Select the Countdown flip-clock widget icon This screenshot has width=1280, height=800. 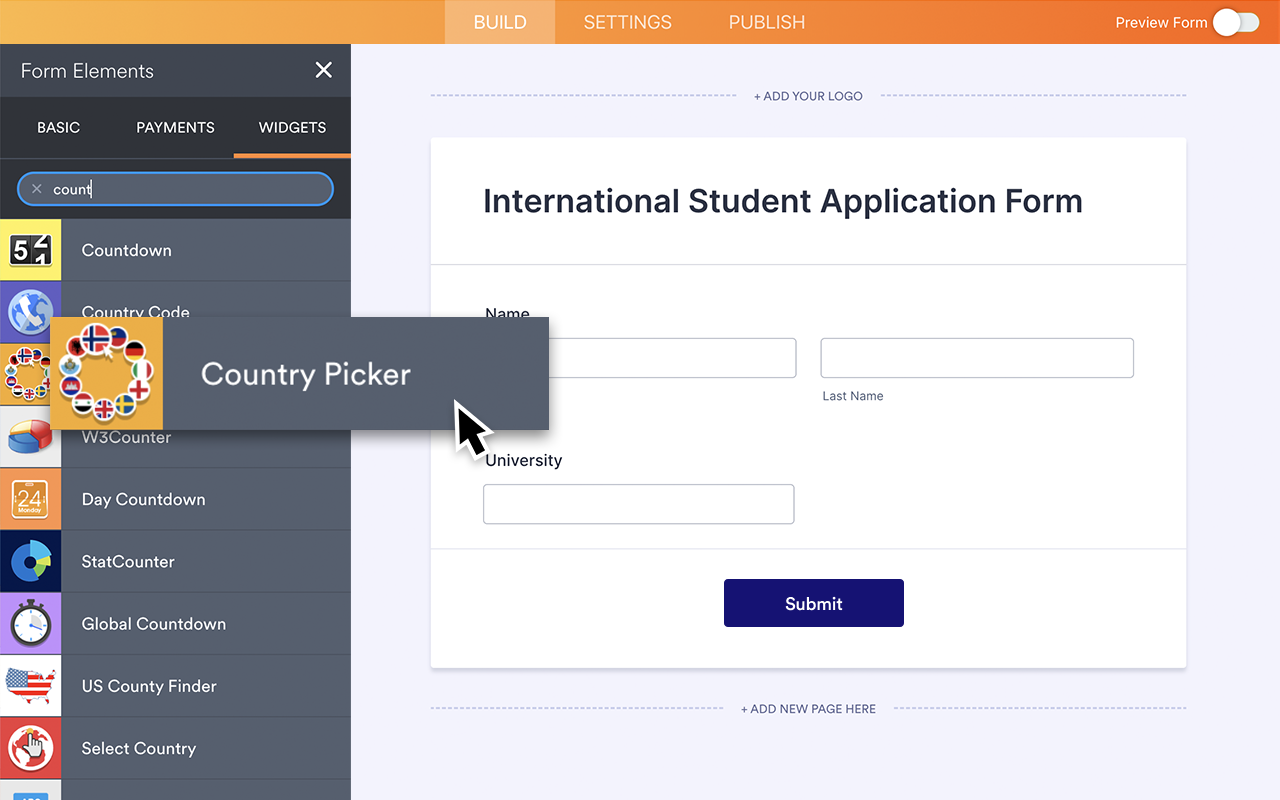(31, 250)
